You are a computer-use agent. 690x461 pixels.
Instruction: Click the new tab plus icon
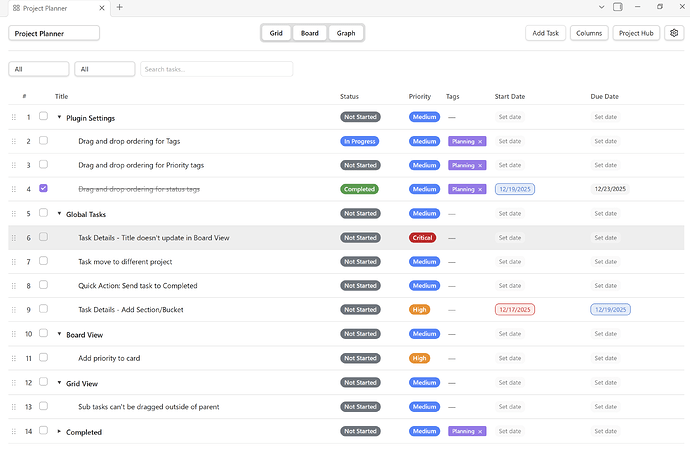(x=120, y=7)
